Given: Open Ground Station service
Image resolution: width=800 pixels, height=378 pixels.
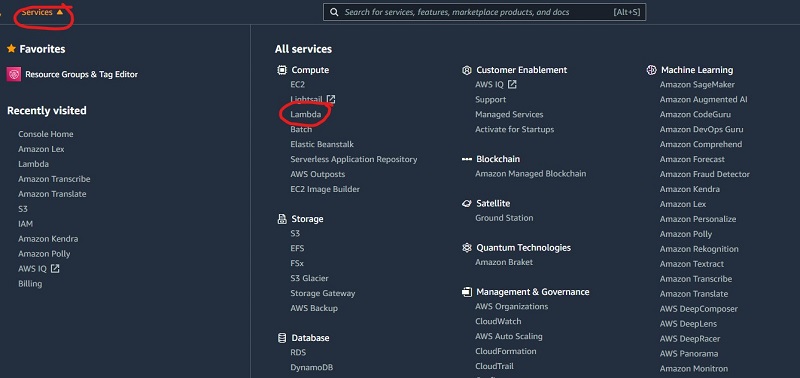Looking at the screenshot, I should coord(504,218).
